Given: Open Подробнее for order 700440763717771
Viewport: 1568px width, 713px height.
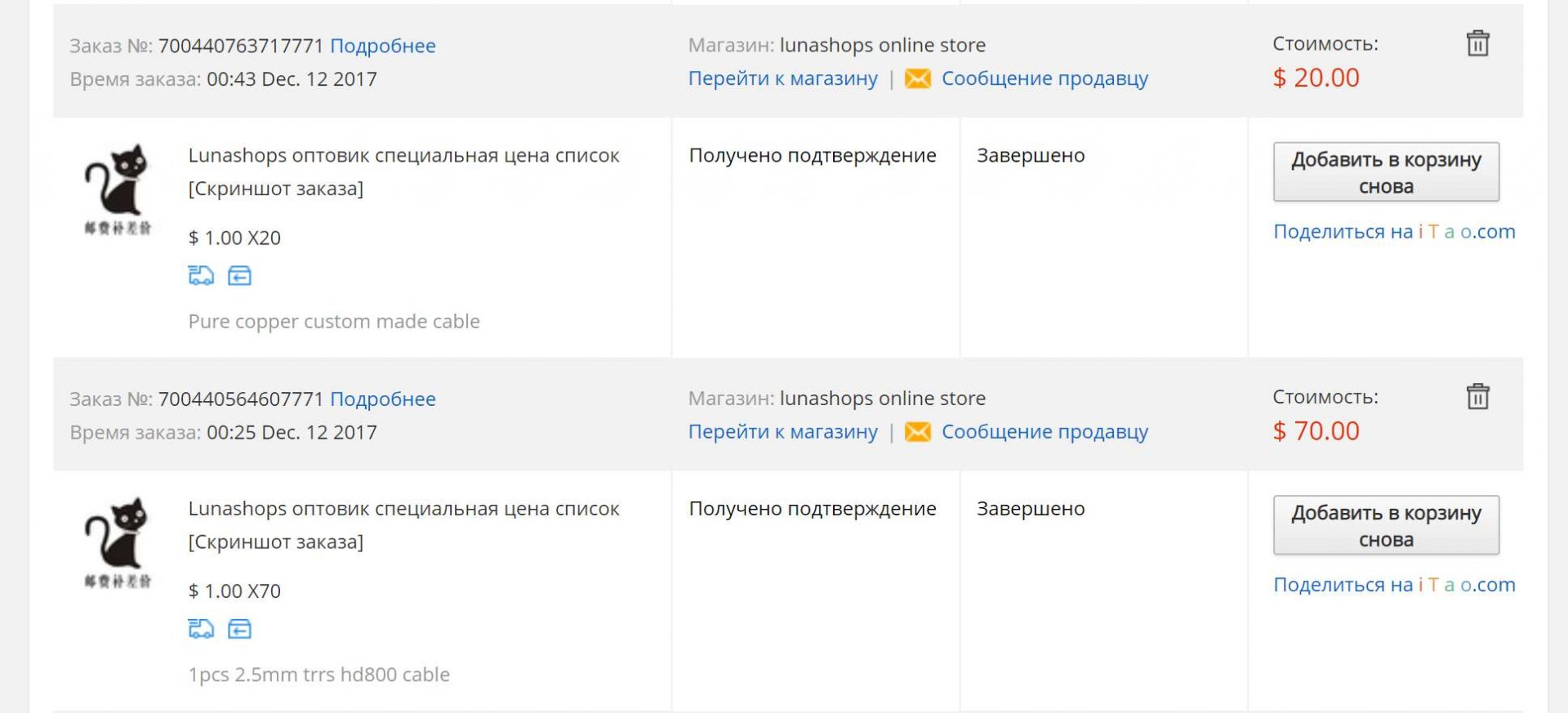Looking at the screenshot, I should click(382, 46).
